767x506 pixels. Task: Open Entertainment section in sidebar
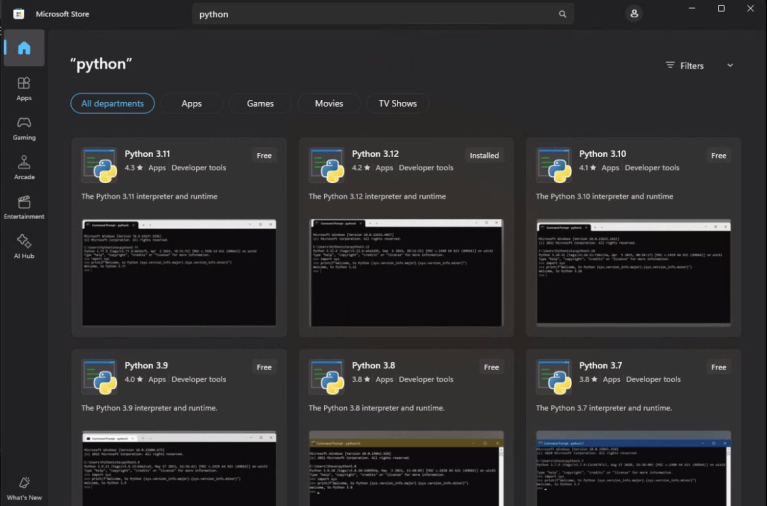coord(24,207)
